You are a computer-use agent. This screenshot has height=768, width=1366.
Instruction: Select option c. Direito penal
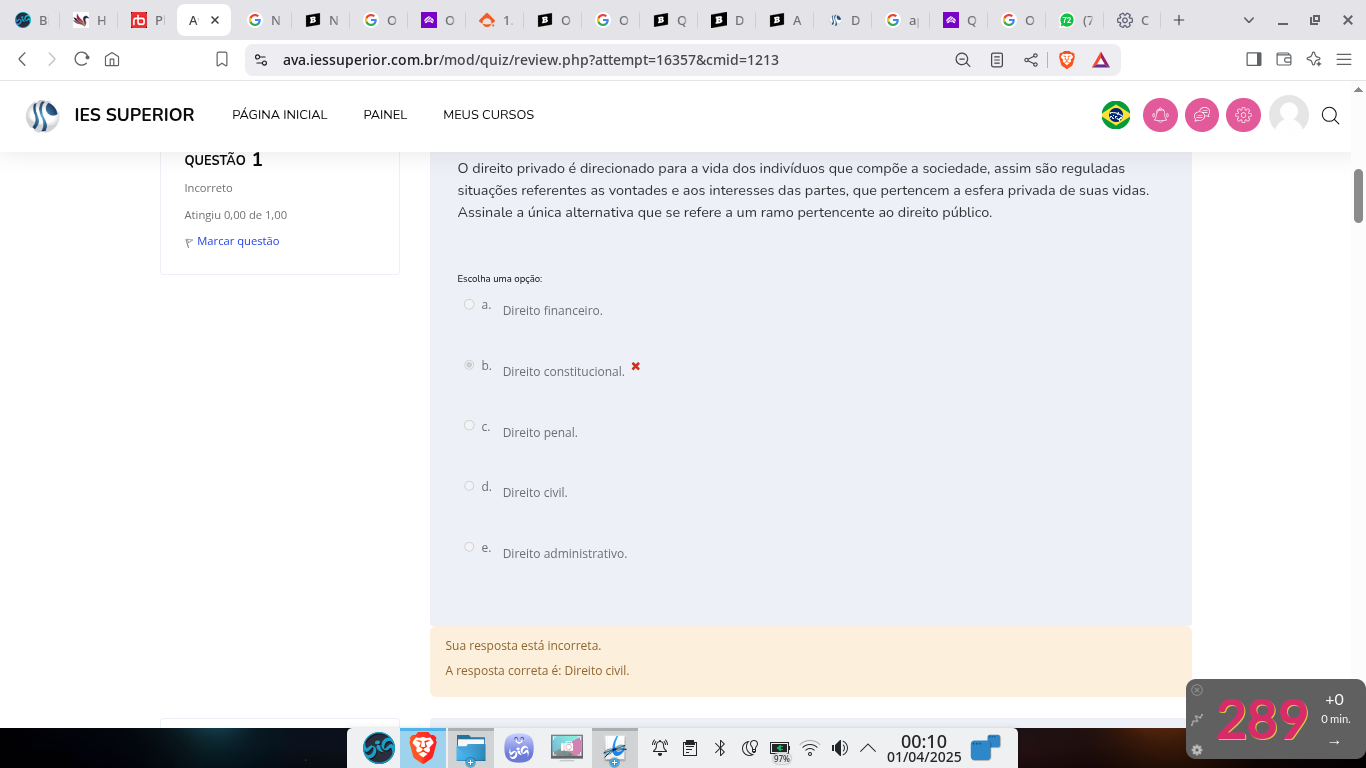(x=469, y=426)
